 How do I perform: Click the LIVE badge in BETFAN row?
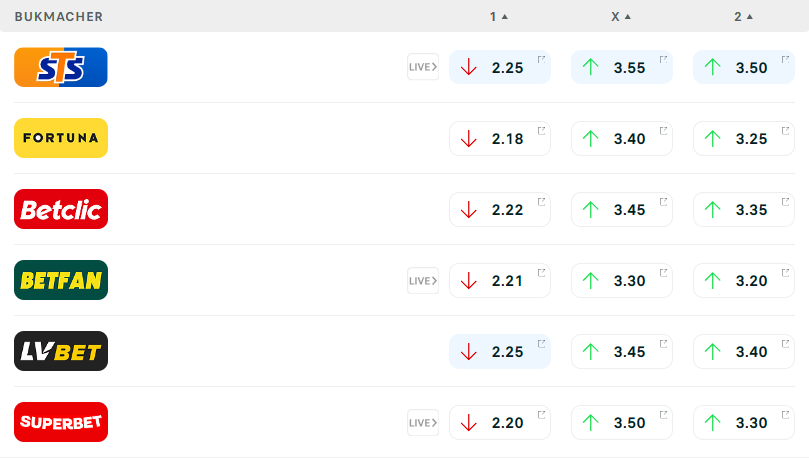point(423,280)
